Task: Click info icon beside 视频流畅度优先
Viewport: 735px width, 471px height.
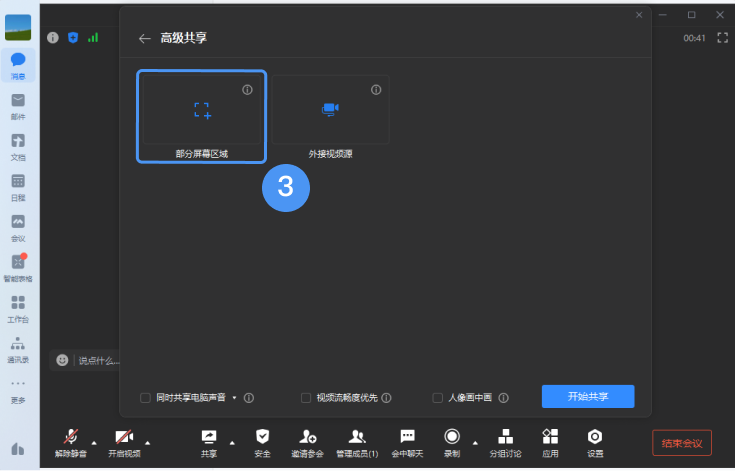Action: pos(386,398)
